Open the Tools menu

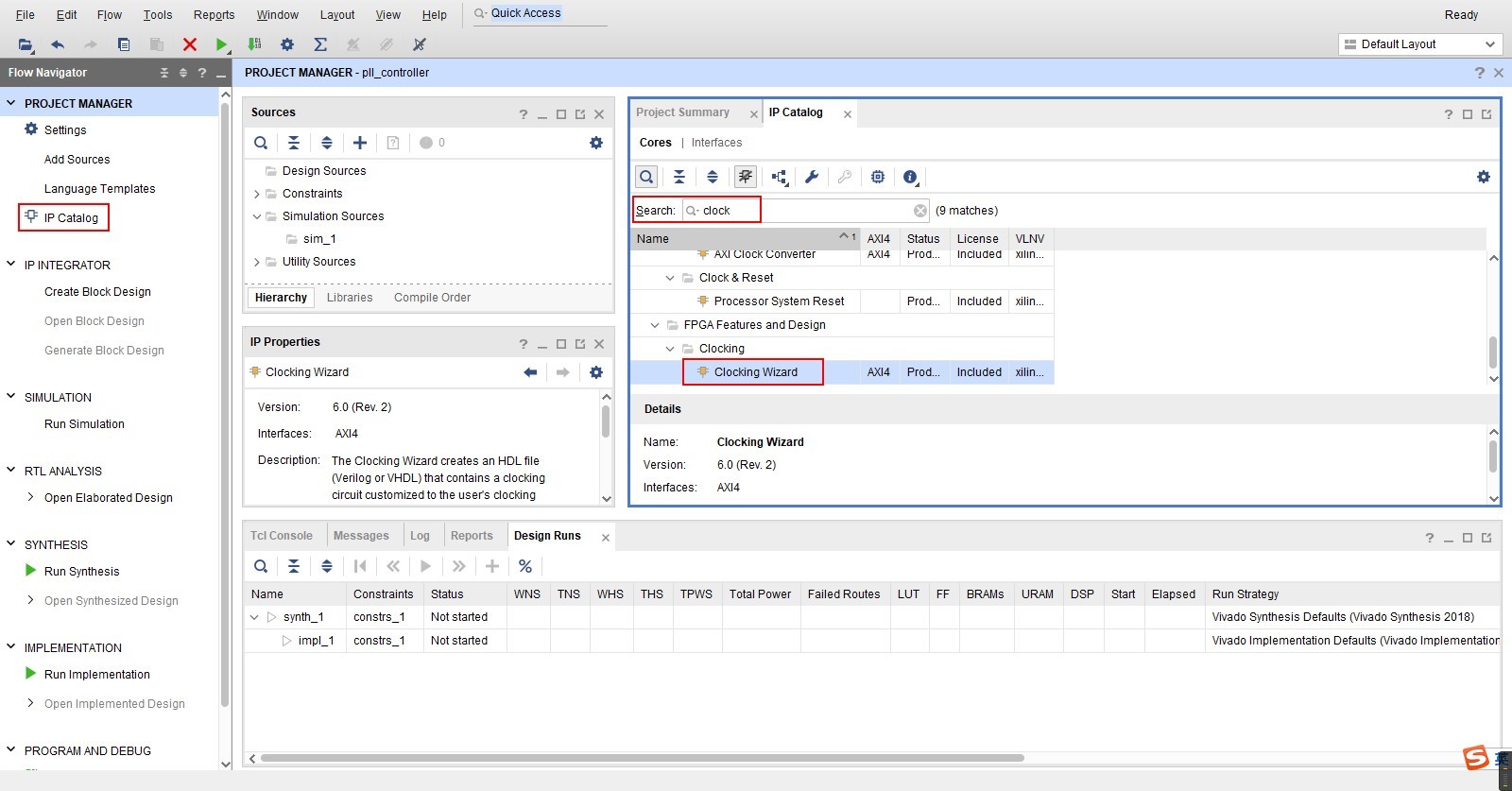point(158,15)
